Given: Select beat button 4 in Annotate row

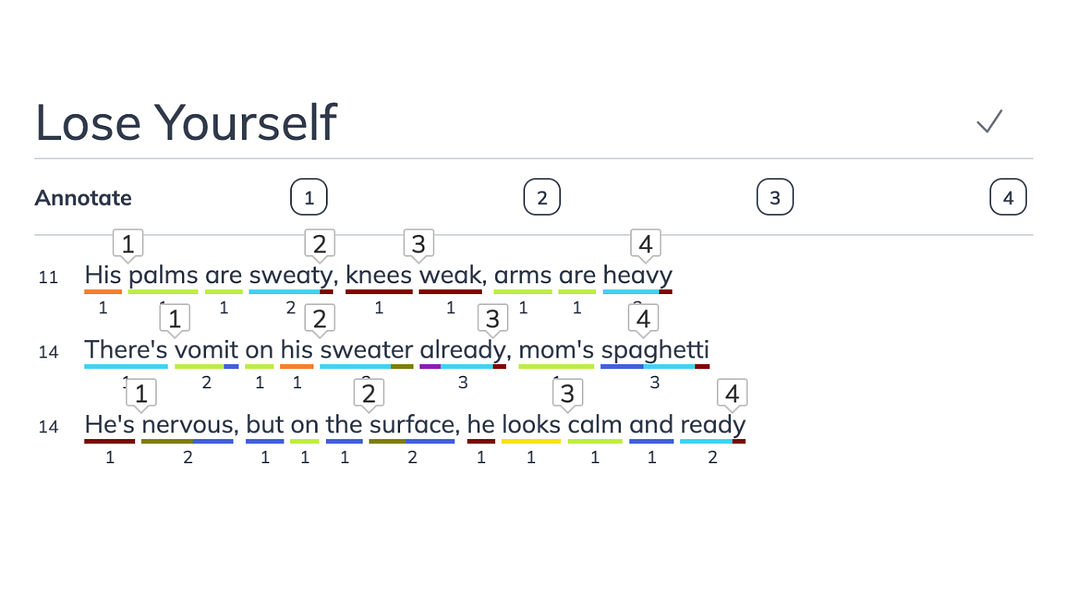Looking at the screenshot, I should pyautogui.click(x=1008, y=197).
